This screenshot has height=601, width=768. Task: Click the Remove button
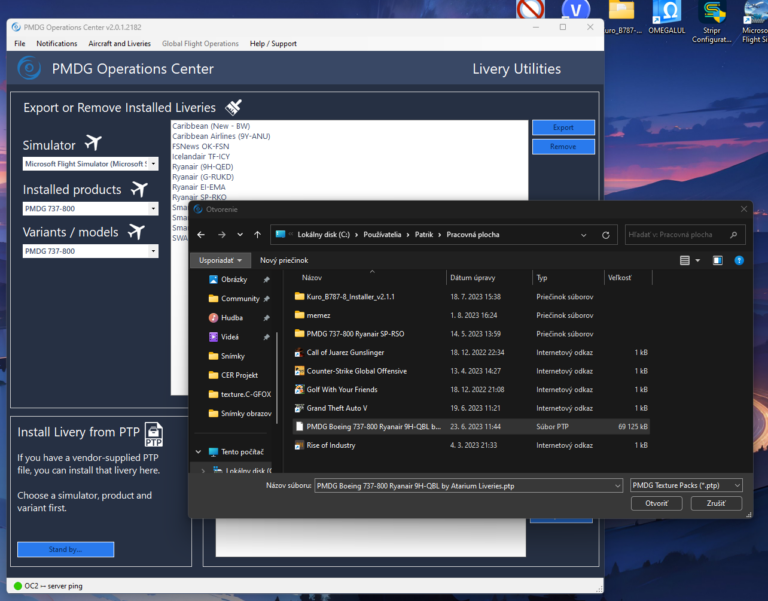pos(563,146)
